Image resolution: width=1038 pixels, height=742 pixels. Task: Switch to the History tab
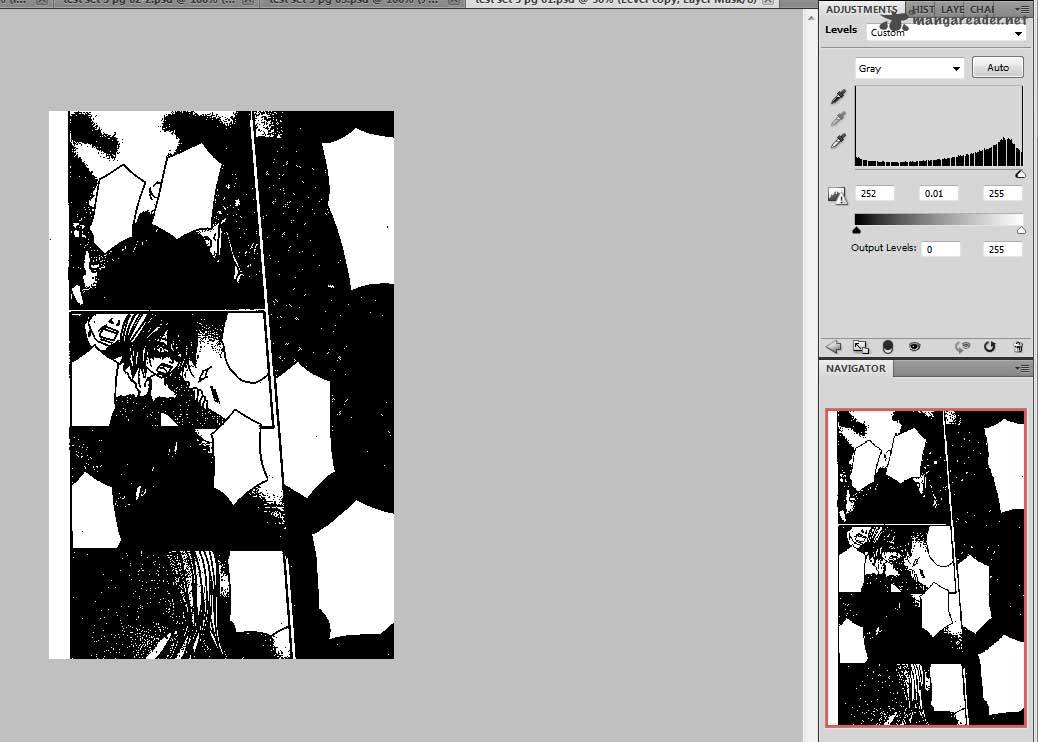tap(923, 9)
